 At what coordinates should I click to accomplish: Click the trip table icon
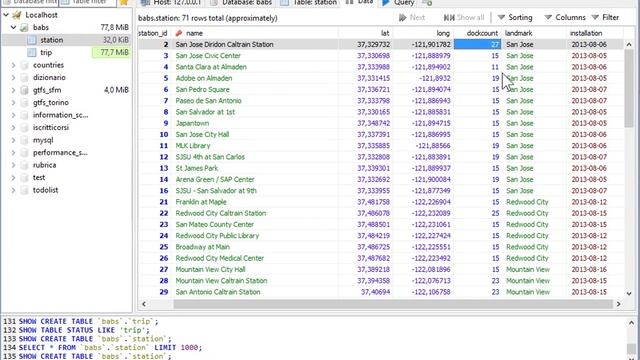[32, 52]
